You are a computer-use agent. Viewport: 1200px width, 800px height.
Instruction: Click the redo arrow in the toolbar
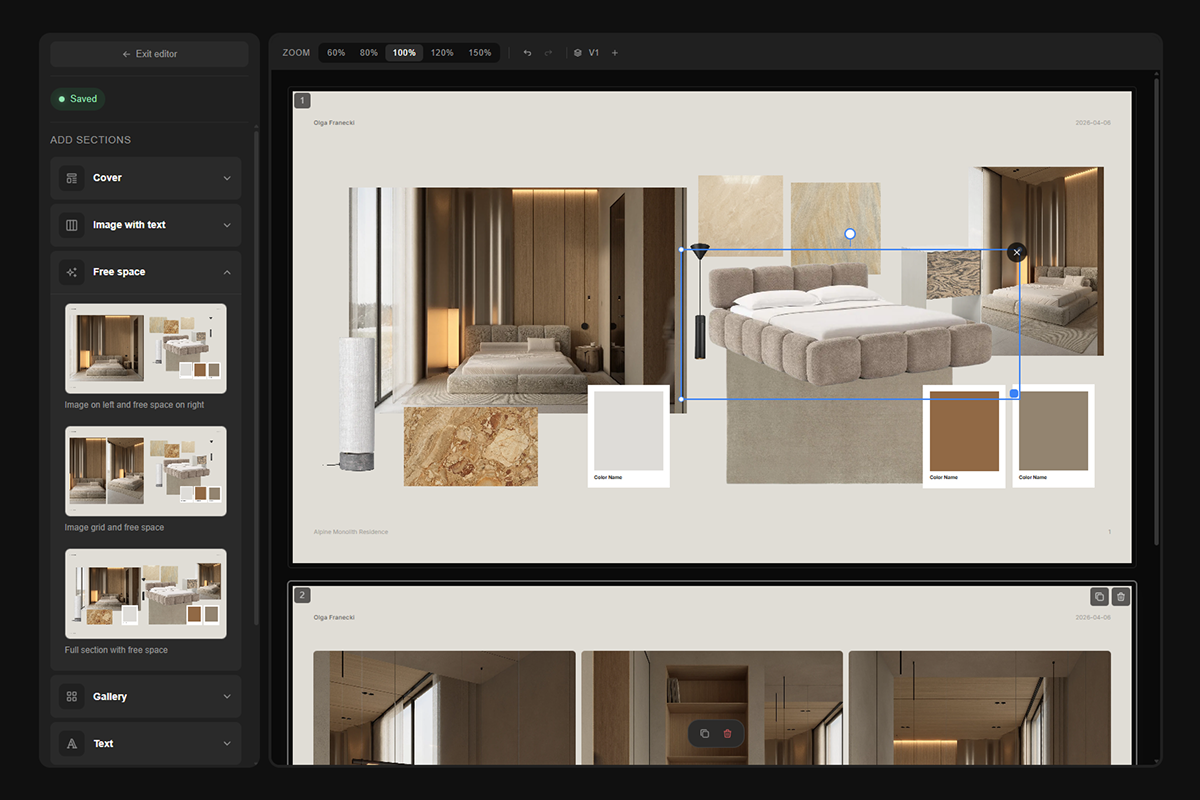coord(548,53)
